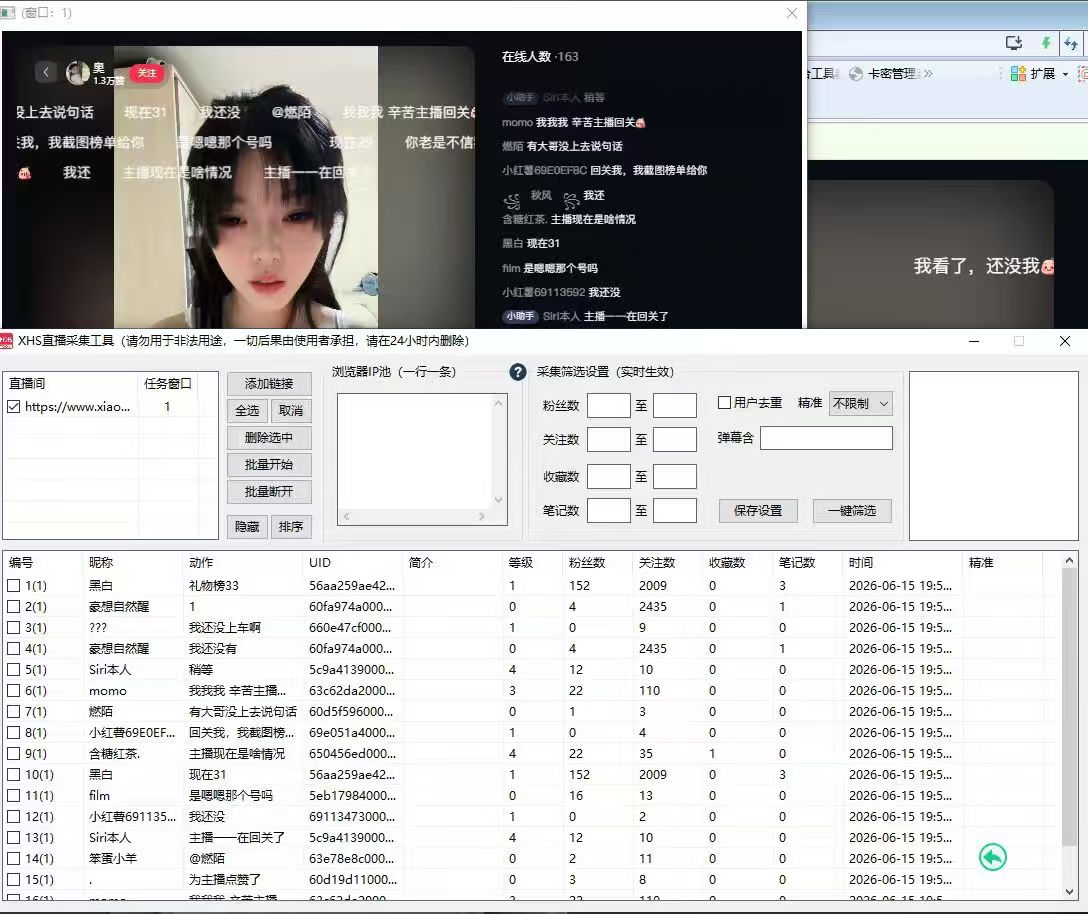Click inside the 浏览器IP池 text area
1088x914 pixels.
(415, 452)
